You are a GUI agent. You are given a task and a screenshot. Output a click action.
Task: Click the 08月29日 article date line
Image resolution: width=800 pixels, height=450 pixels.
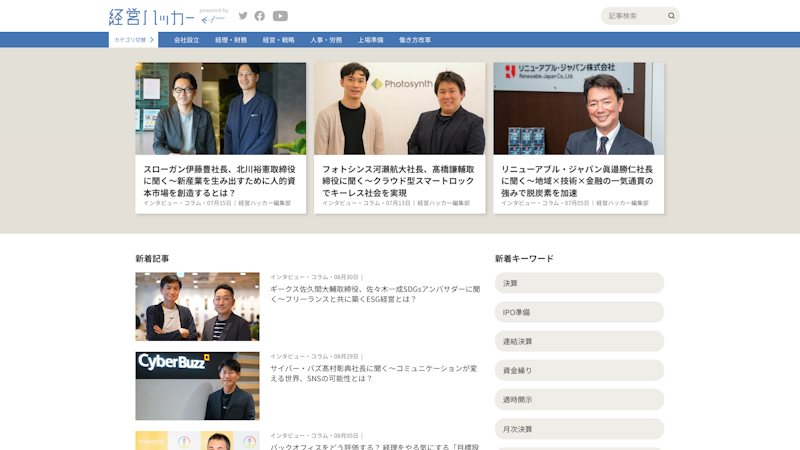tap(316, 357)
